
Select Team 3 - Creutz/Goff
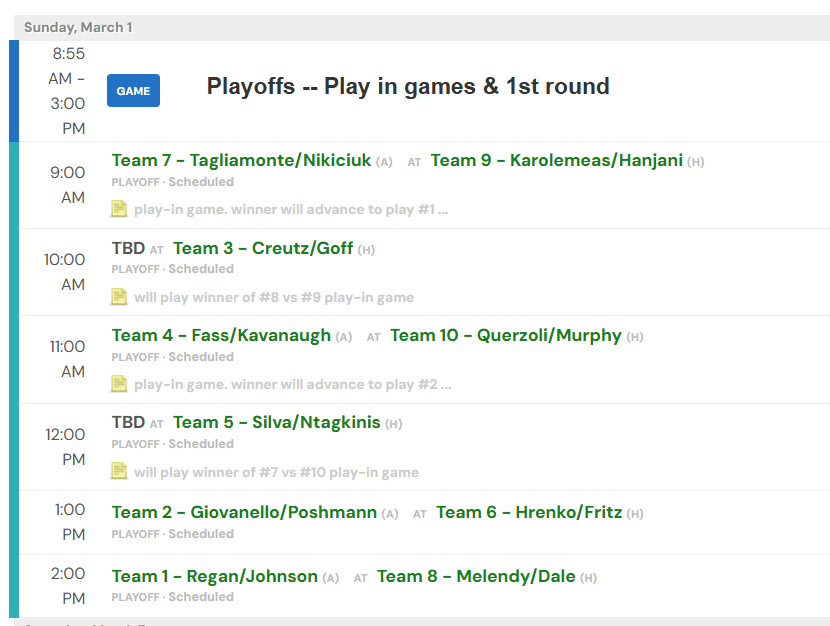click(263, 248)
